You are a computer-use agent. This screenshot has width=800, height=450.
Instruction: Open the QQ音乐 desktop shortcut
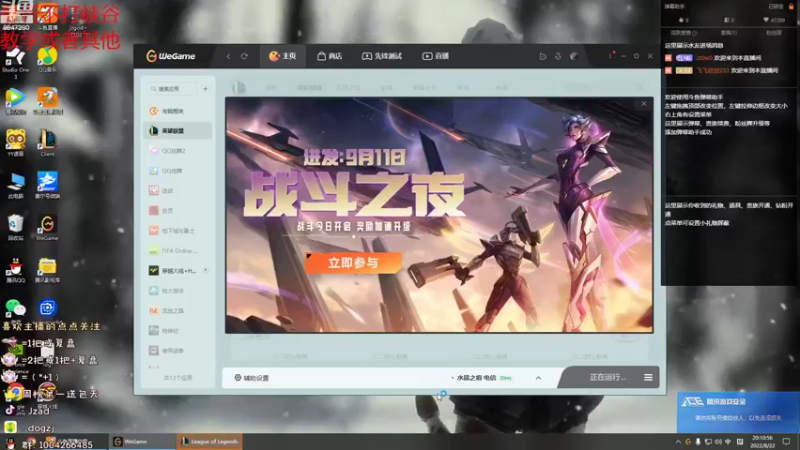[47, 59]
